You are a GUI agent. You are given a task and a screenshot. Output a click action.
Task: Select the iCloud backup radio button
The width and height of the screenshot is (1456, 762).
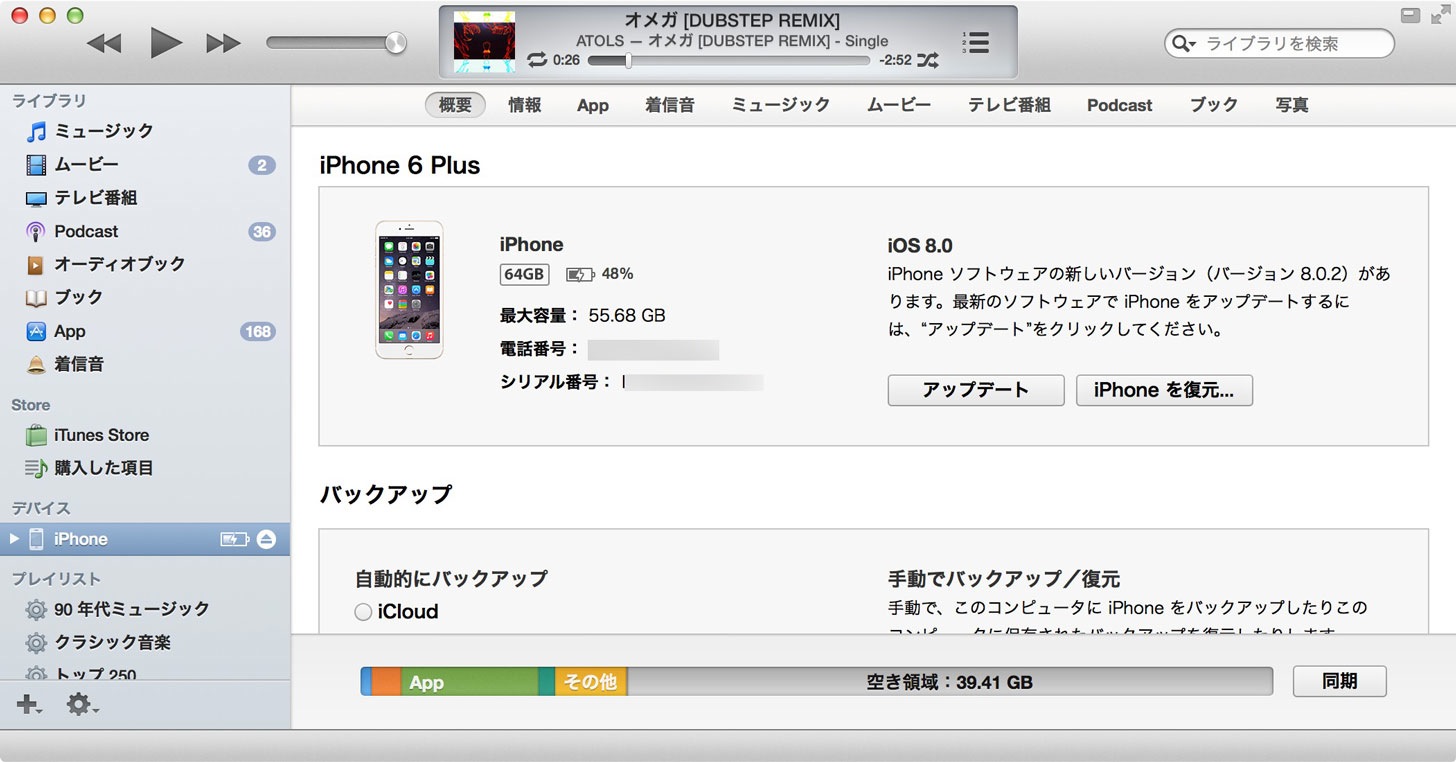[363, 612]
